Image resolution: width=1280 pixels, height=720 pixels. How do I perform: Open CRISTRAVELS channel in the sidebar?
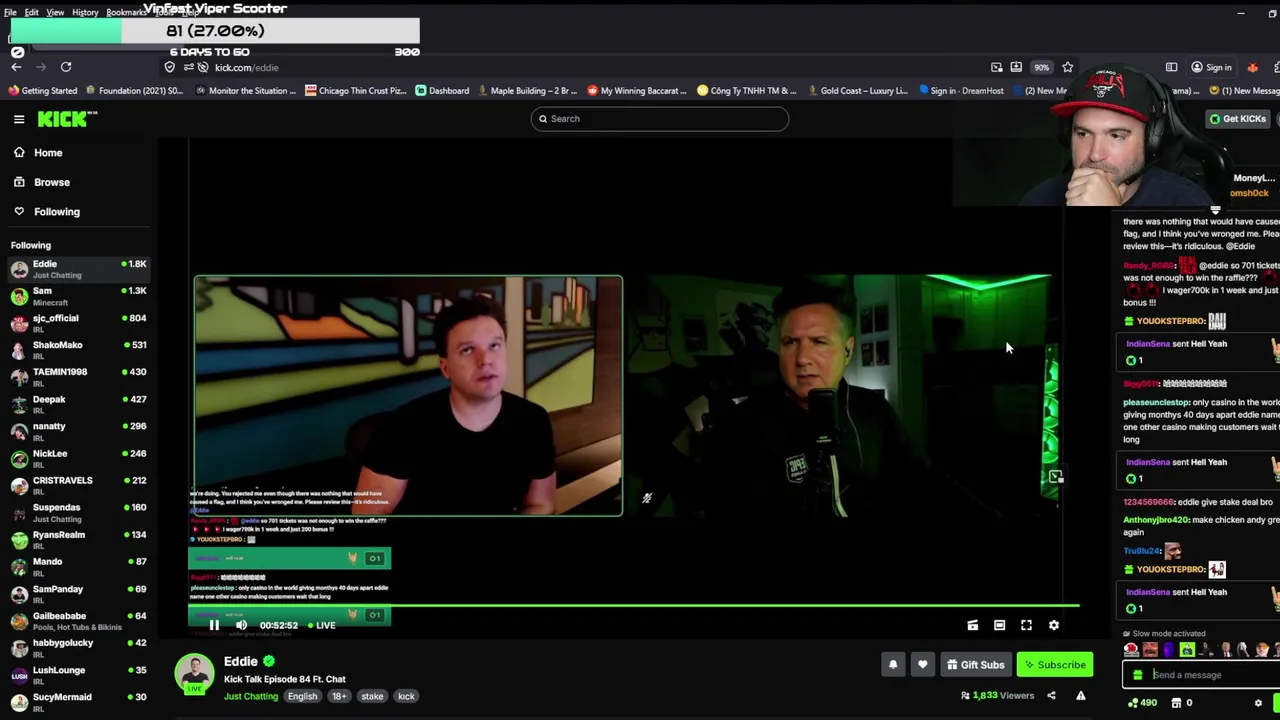point(78,486)
